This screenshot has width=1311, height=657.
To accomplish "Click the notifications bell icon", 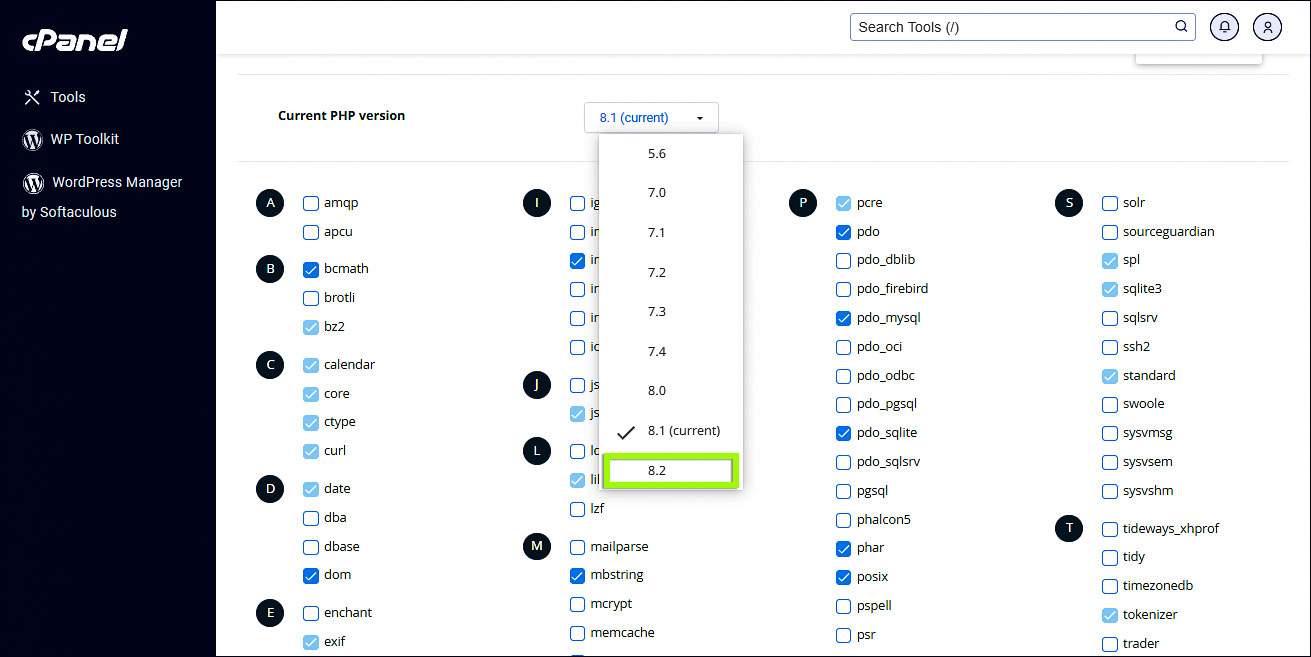I will 1224,27.
